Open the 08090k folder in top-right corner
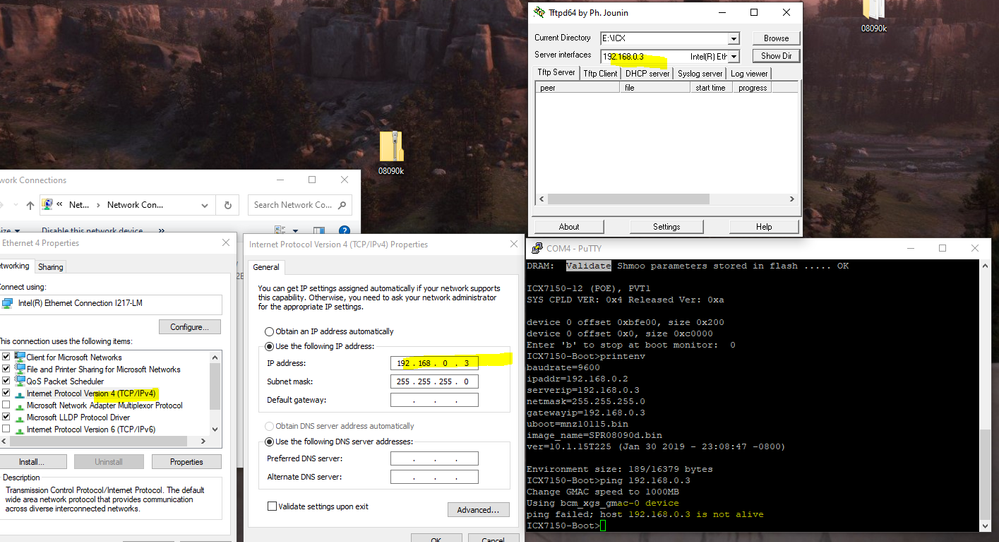This screenshot has height=542, width=999. pyautogui.click(x=873, y=12)
